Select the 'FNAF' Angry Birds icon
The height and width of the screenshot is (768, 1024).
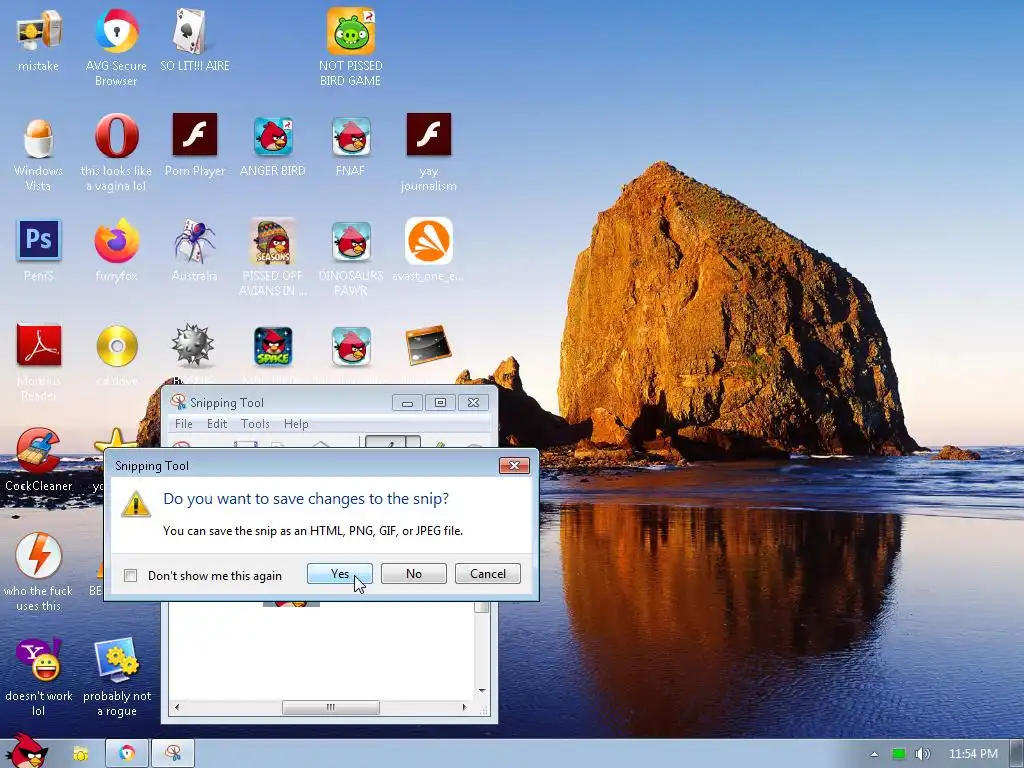(x=351, y=147)
